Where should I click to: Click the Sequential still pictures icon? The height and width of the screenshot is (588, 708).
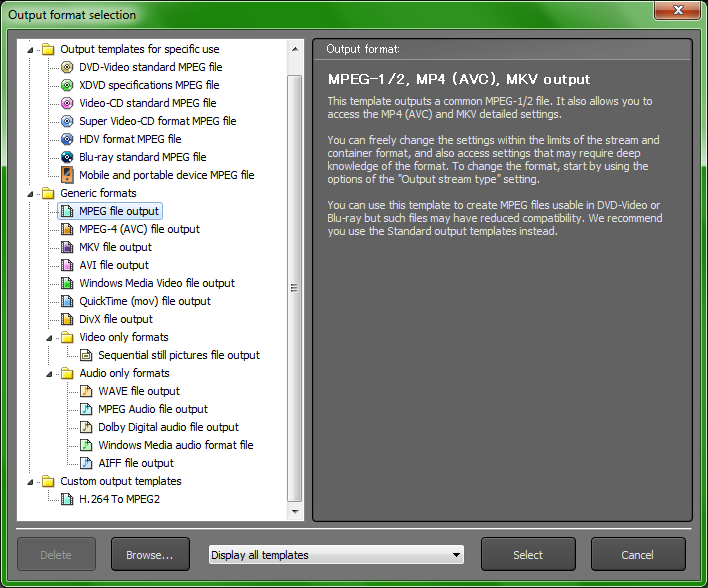pyautogui.click(x=86, y=355)
